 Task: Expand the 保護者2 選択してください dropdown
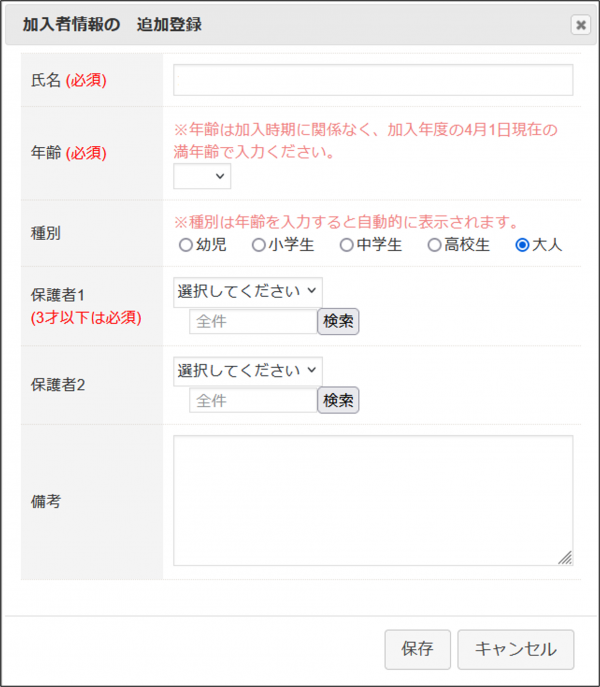point(248,371)
